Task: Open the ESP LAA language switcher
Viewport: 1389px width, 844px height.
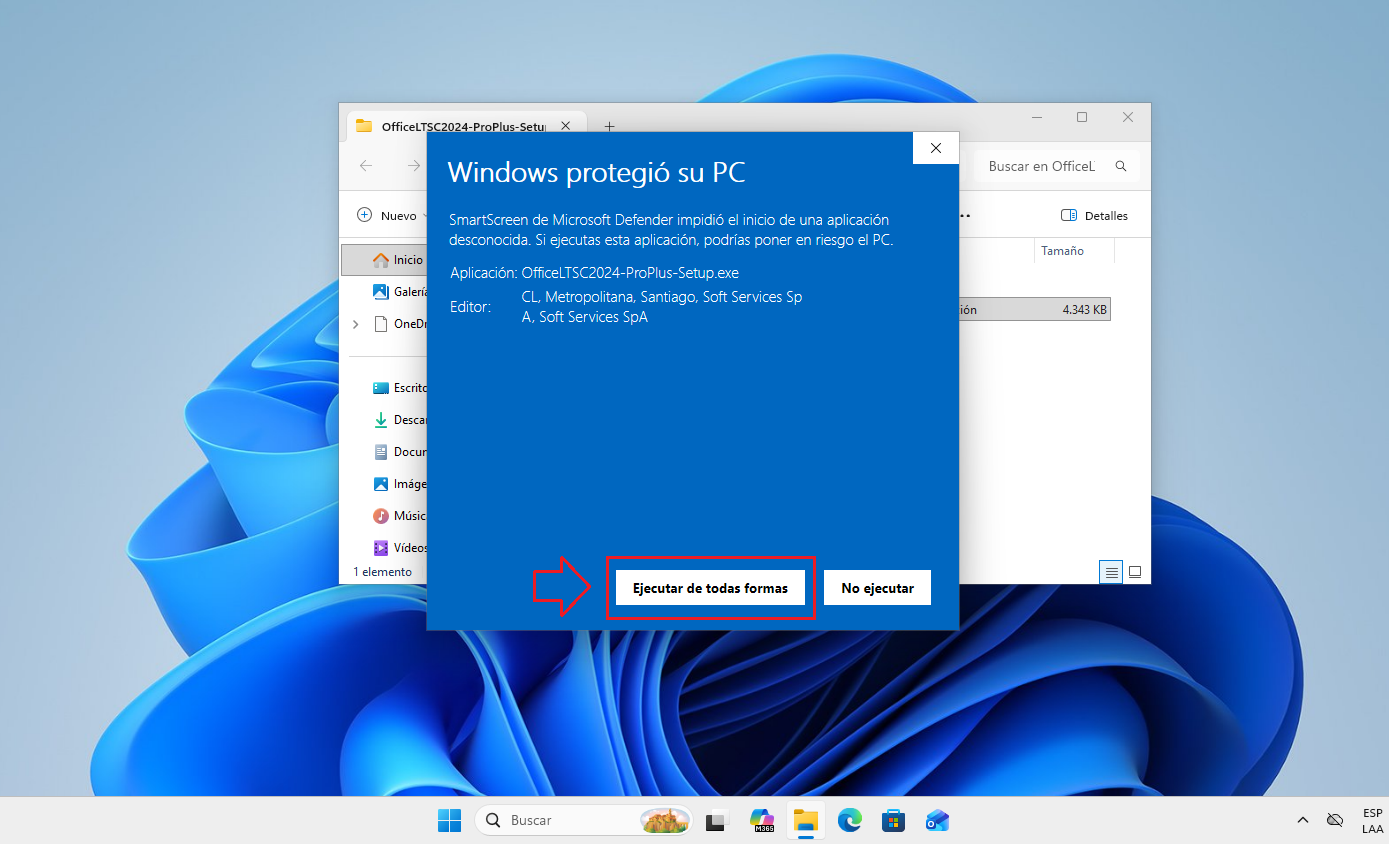Action: pos(1372,820)
